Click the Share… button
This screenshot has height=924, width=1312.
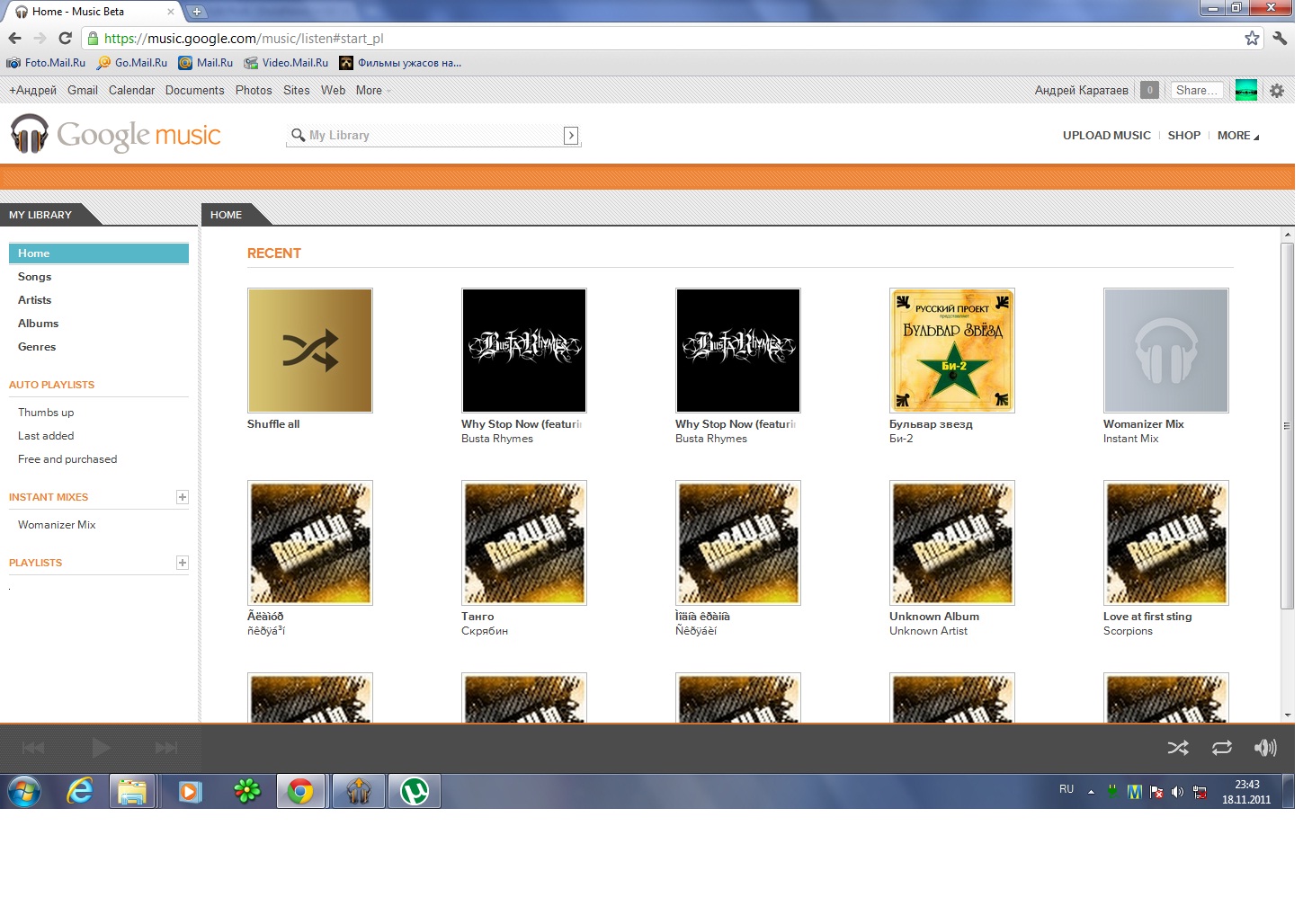(x=1196, y=90)
